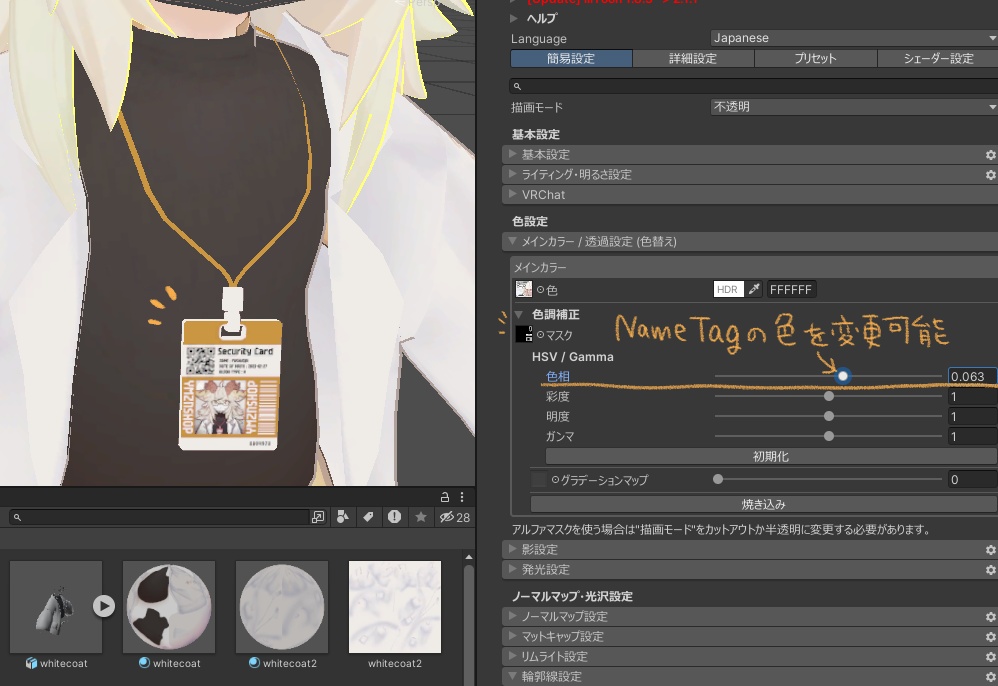Switch to the シェーダー設定 tab
The width and height of the screenshot is (998, 686).
click(938, 59)
